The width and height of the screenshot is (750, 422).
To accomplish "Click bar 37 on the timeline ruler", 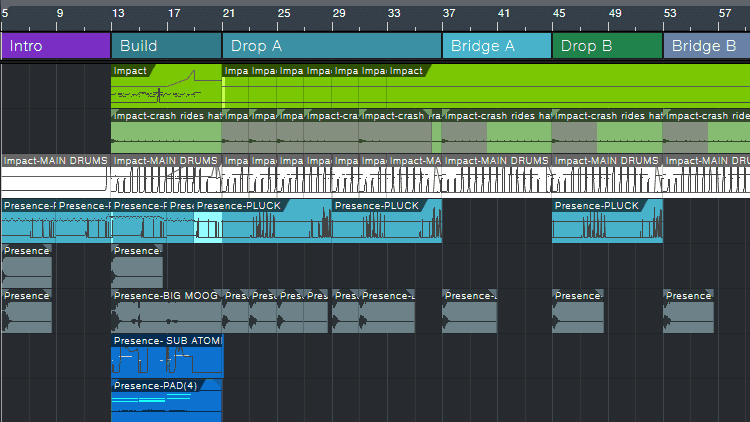I will point(449,13).
